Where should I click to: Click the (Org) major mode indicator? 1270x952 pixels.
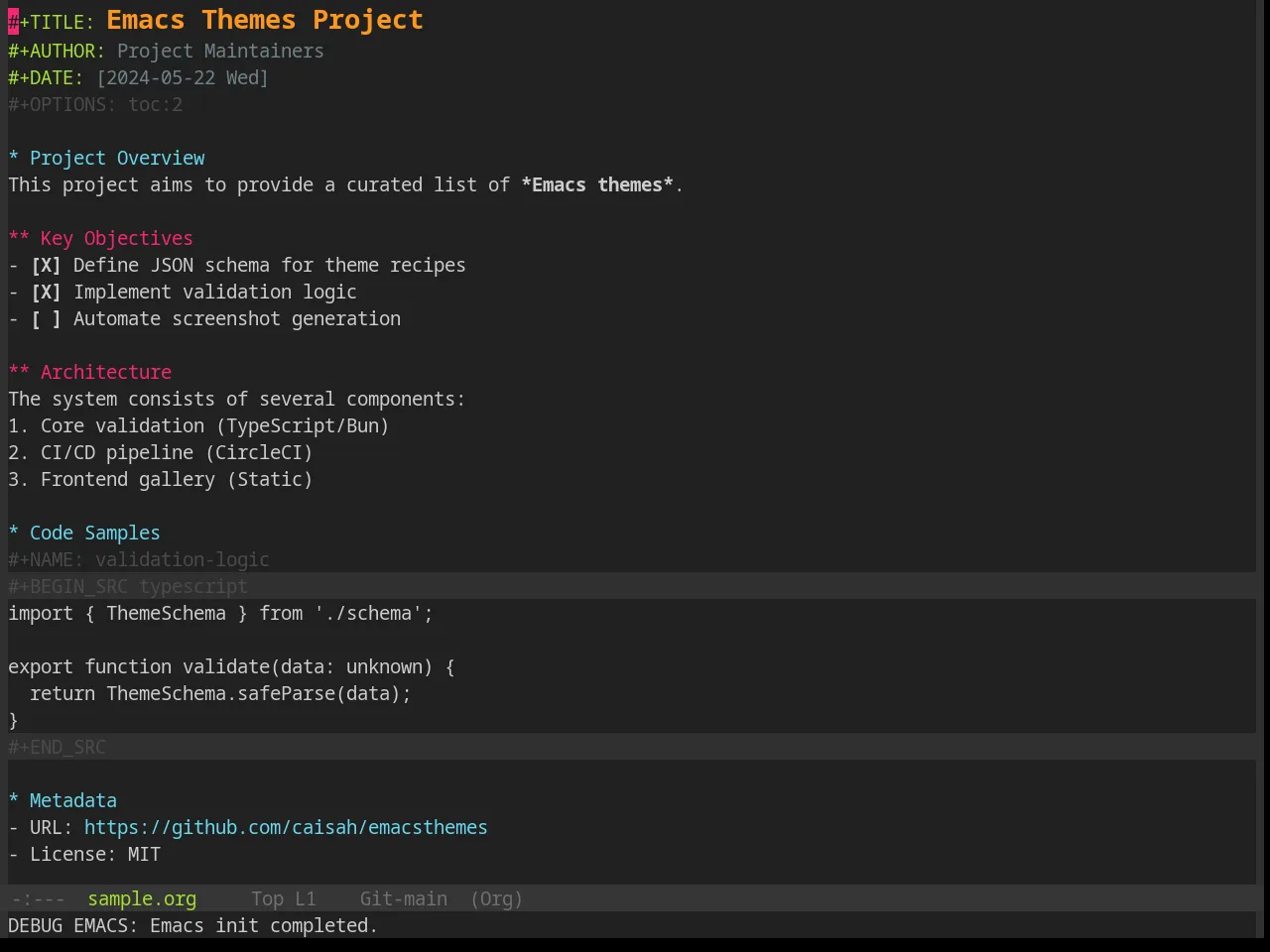click(x=496, y=898)
